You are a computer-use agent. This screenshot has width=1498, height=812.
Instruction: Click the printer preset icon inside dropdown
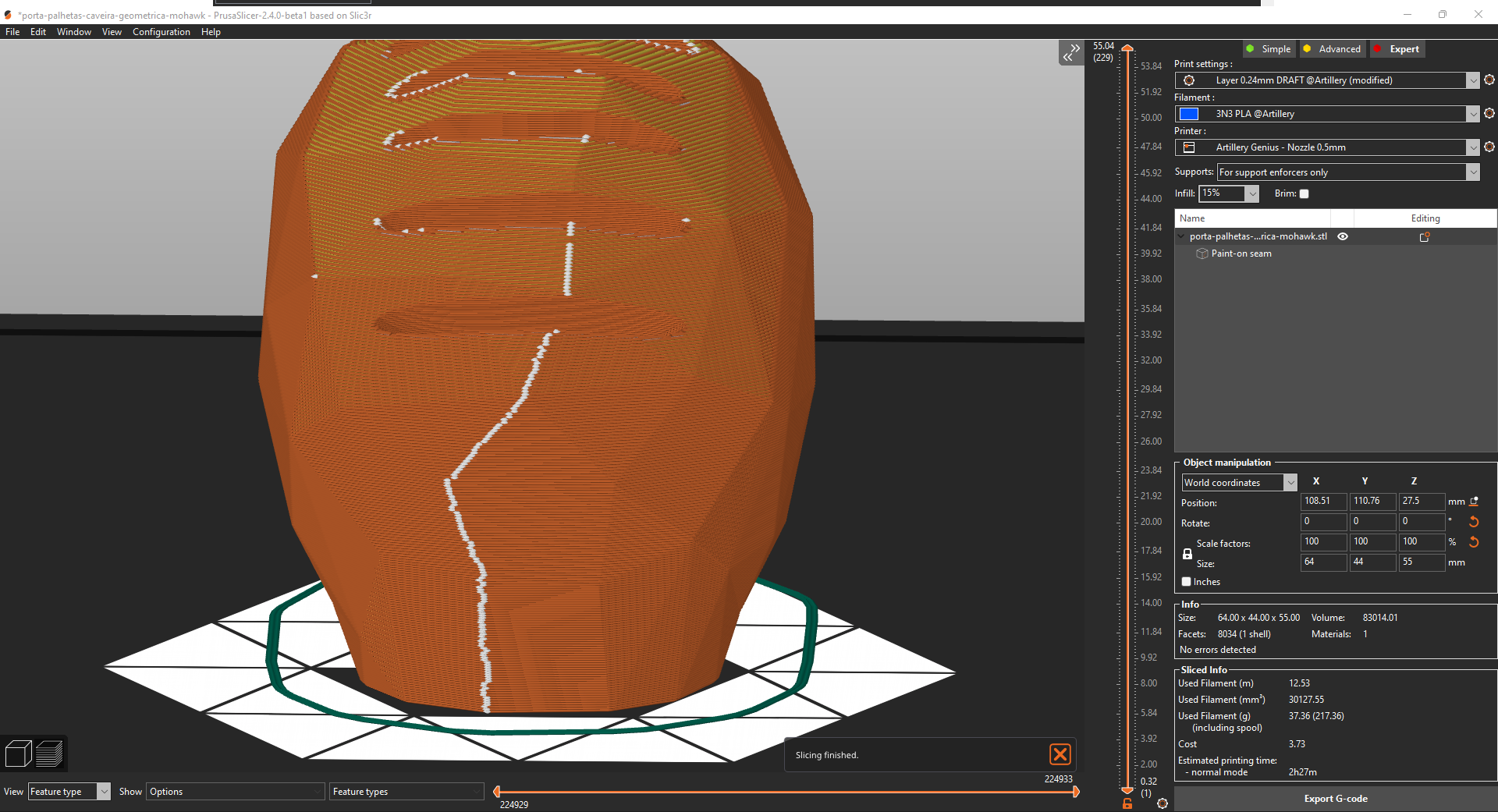pos(1189,147)
